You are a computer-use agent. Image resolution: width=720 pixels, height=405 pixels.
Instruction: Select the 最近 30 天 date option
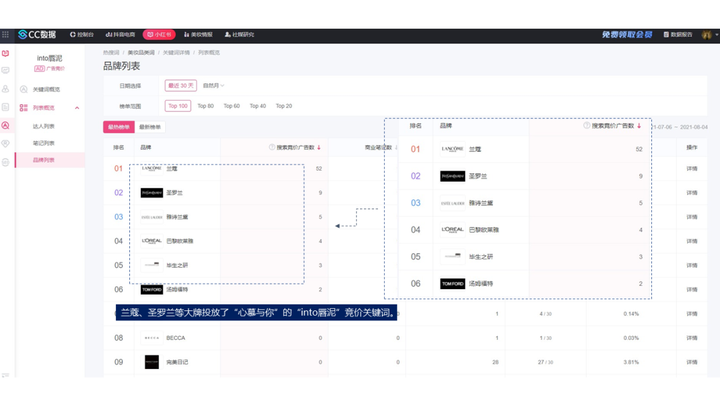point(180,85)
